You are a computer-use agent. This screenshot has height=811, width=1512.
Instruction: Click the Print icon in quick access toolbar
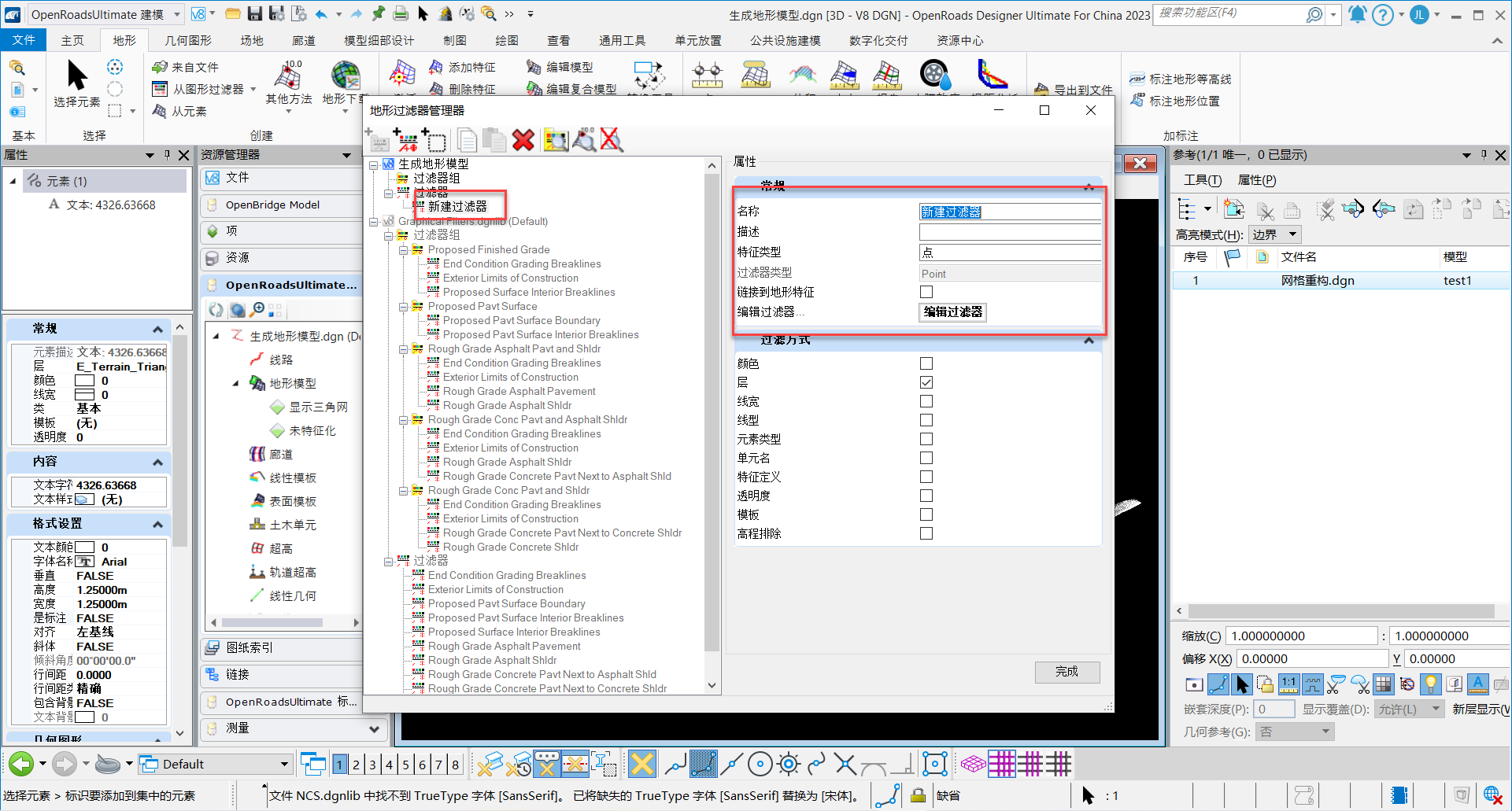tap(401, 13)
